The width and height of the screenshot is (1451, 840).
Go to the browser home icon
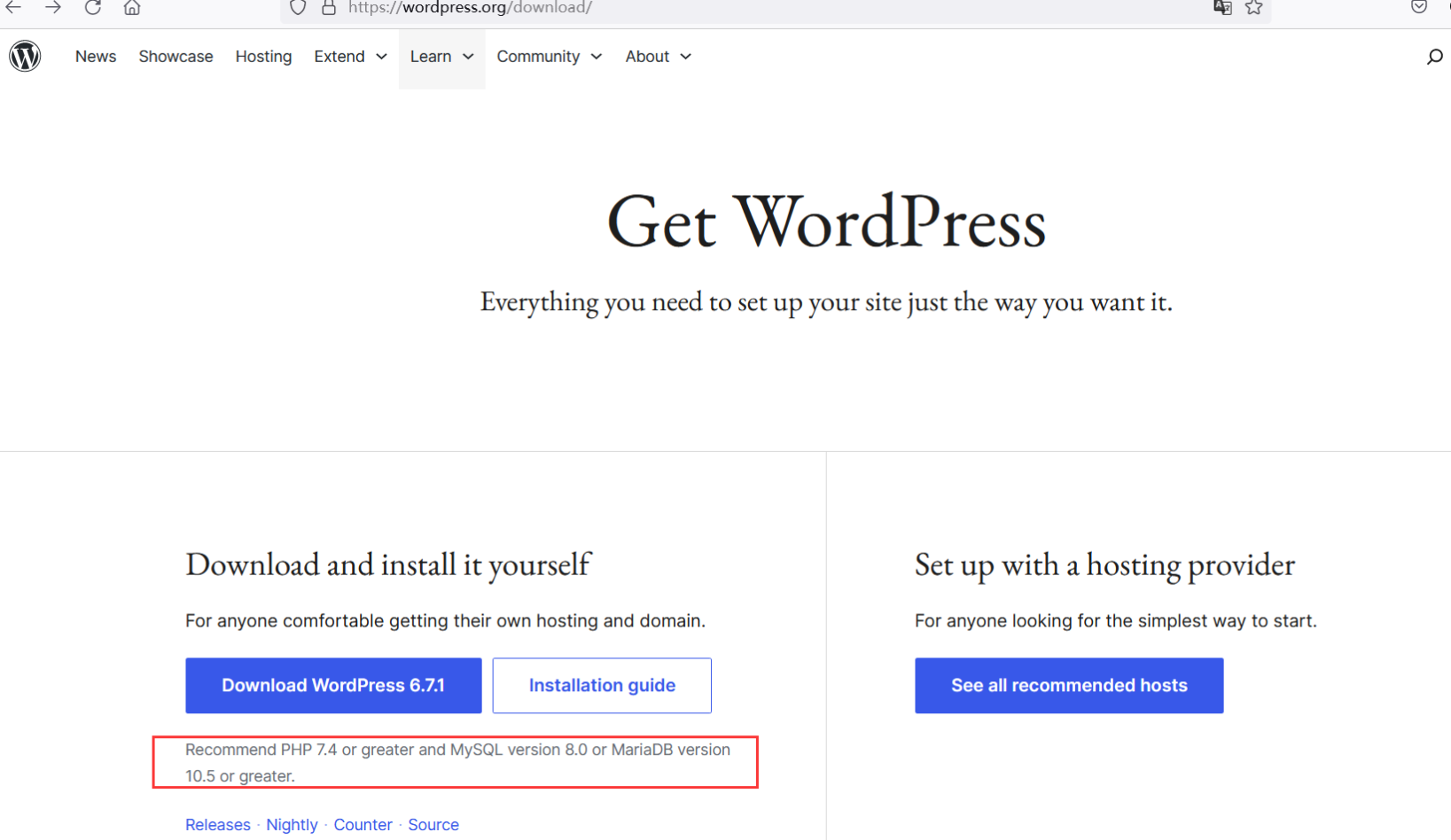132,7
